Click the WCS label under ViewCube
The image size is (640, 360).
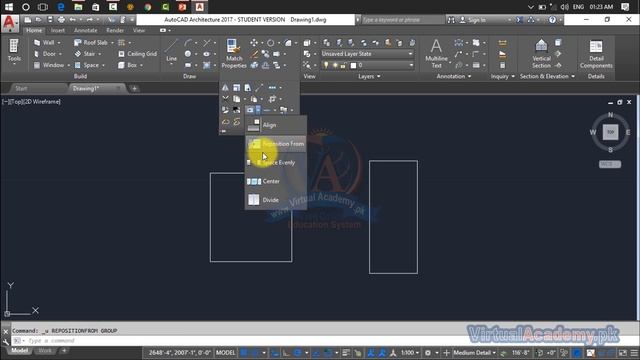tap(610, 164)
